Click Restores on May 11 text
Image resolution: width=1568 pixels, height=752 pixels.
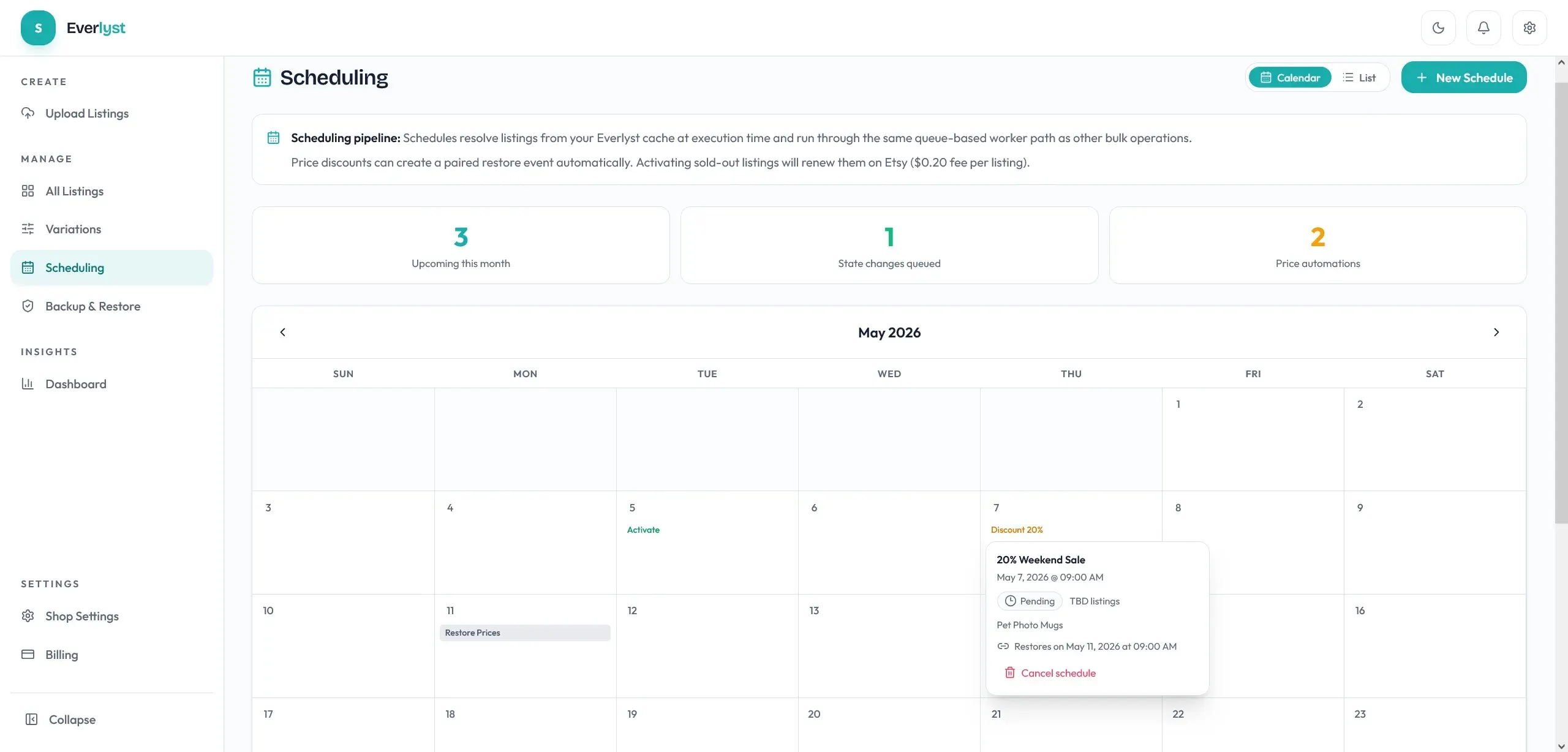(x=1095, y=647)
